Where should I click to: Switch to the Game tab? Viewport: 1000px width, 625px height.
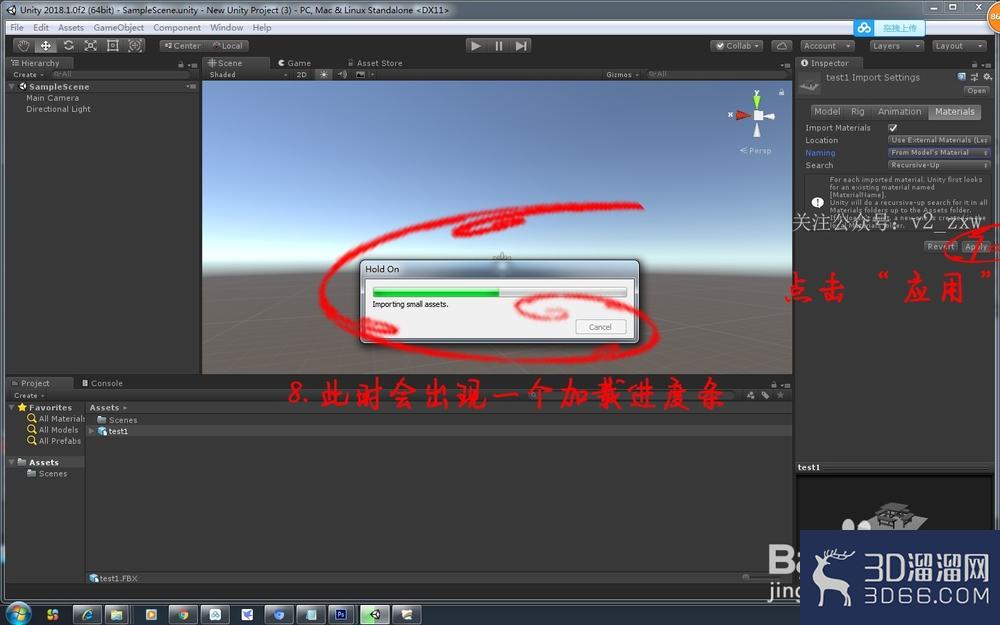294,63
